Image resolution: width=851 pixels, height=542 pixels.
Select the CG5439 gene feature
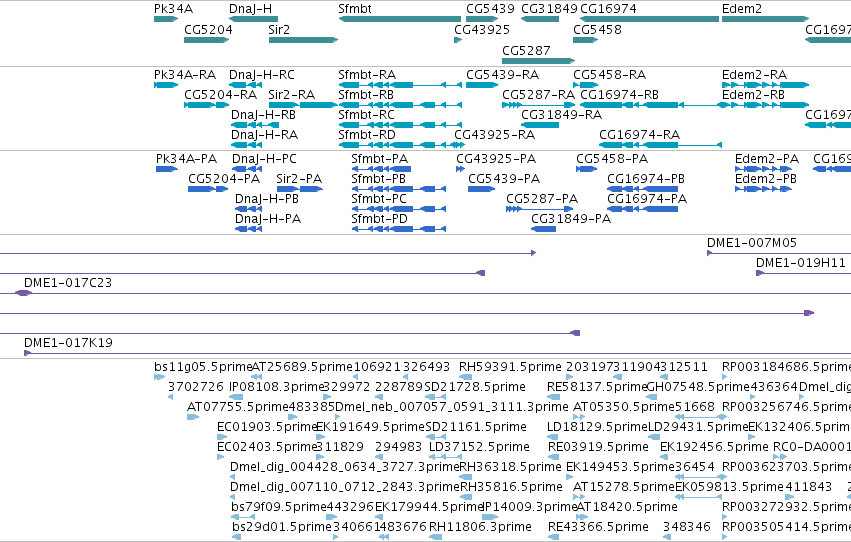click(482, 19)
